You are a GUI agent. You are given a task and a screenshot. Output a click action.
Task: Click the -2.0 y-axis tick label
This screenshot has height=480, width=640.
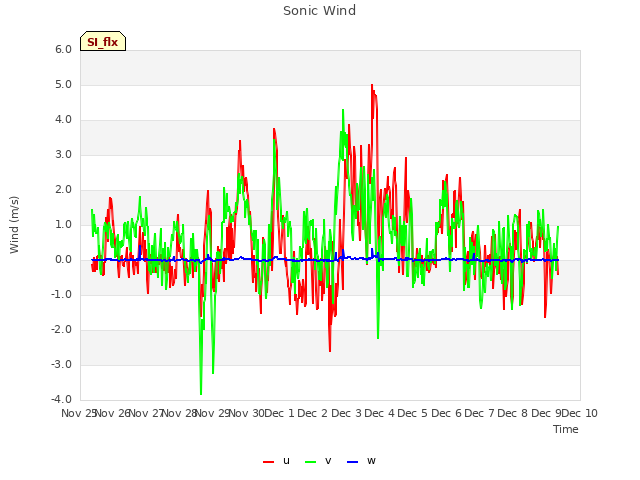coord(62,329)
